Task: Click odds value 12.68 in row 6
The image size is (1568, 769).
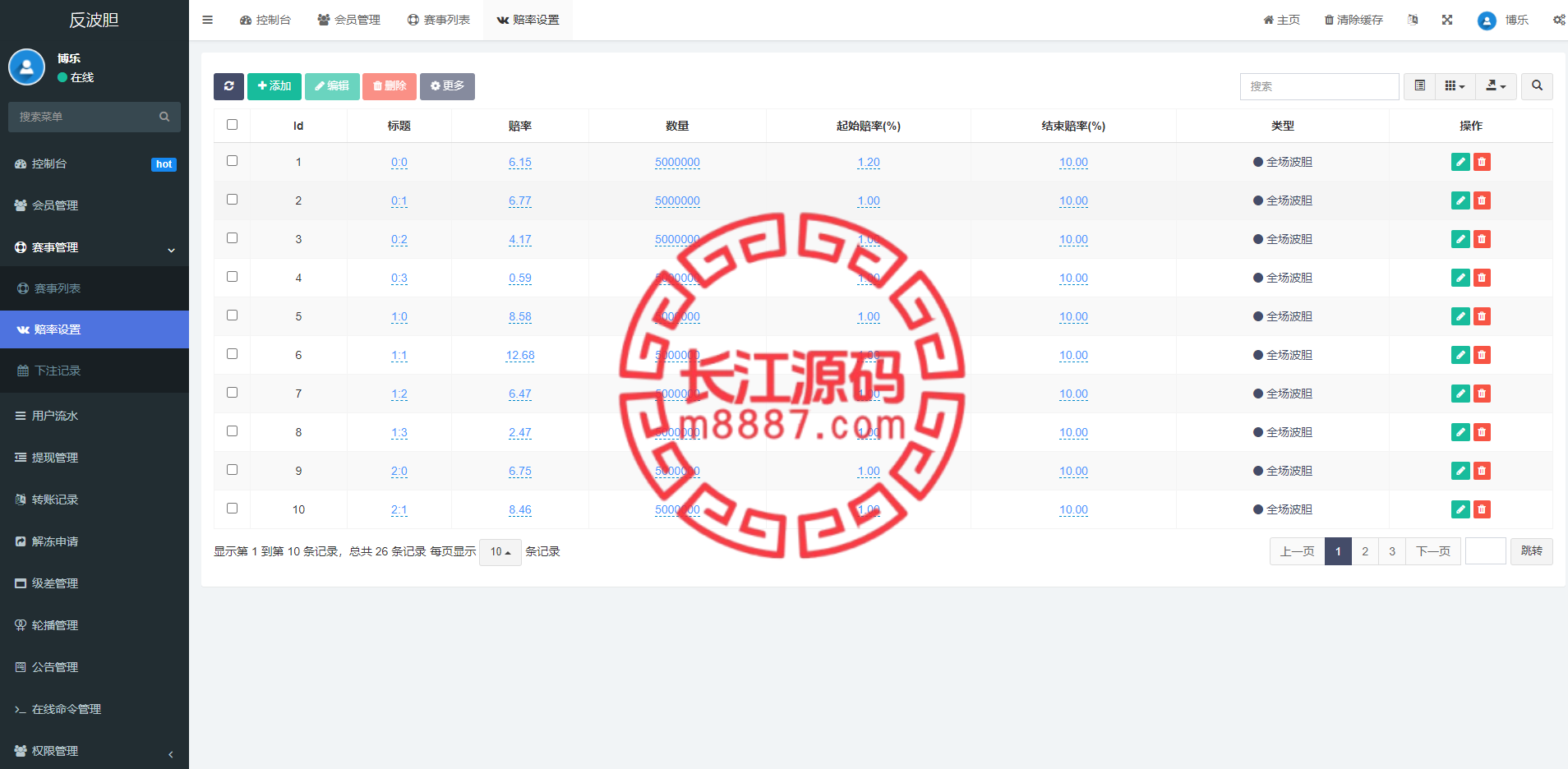Action: pos(520,355)
